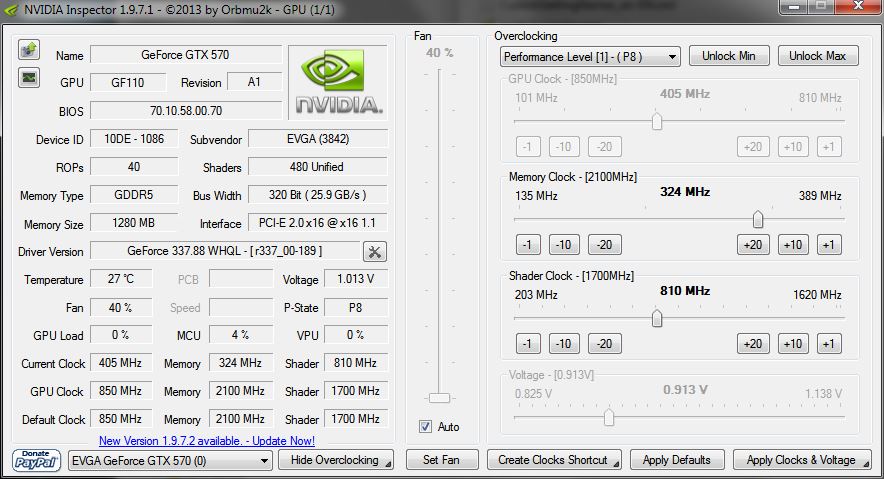Image resolution: width=884 pixels, height=479 pixels.
Task: Click the GPU Clock -20 button
Action: tap(604, 147)
